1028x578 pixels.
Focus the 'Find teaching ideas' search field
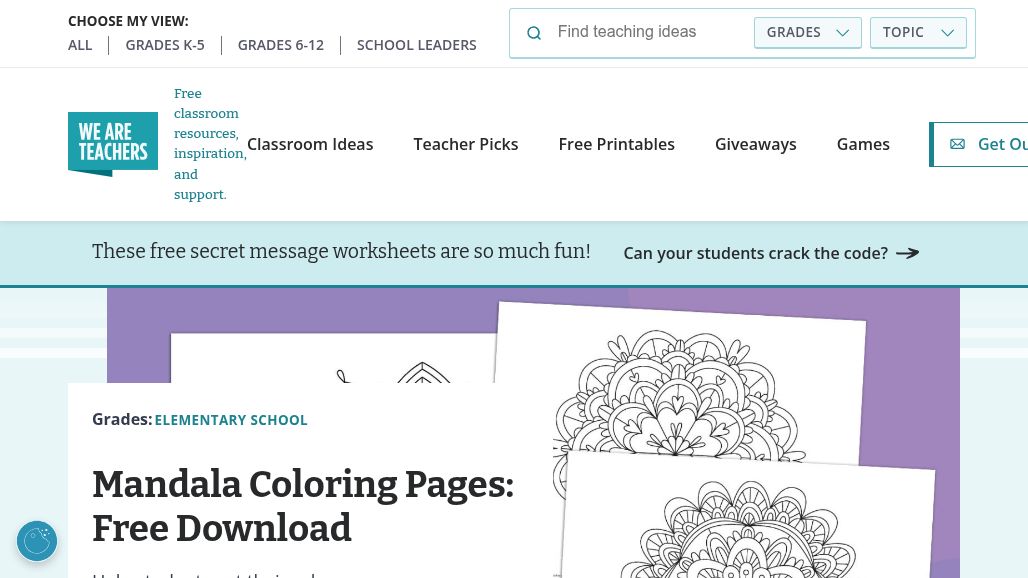coord(649,32)
